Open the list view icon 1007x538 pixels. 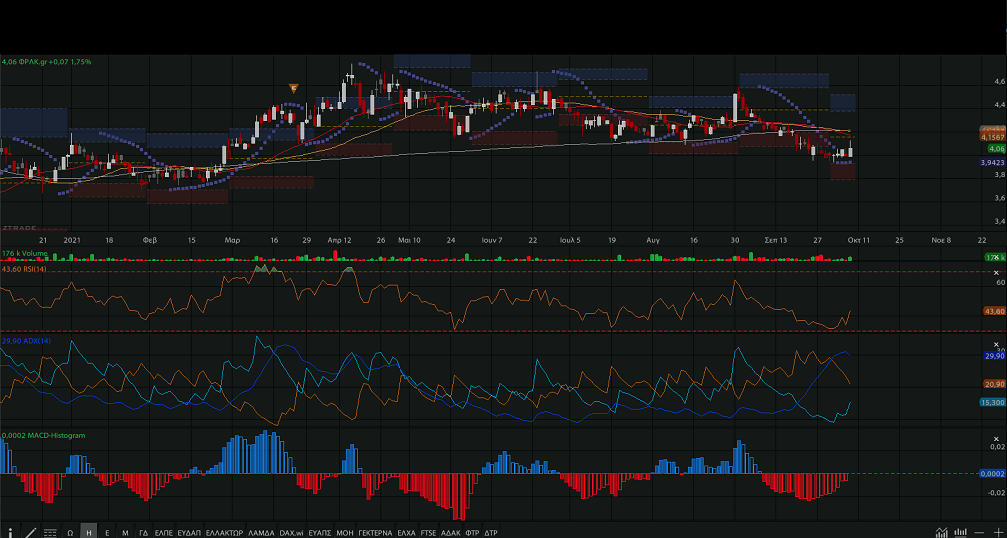pyautogui.click(x=50, y=531)
